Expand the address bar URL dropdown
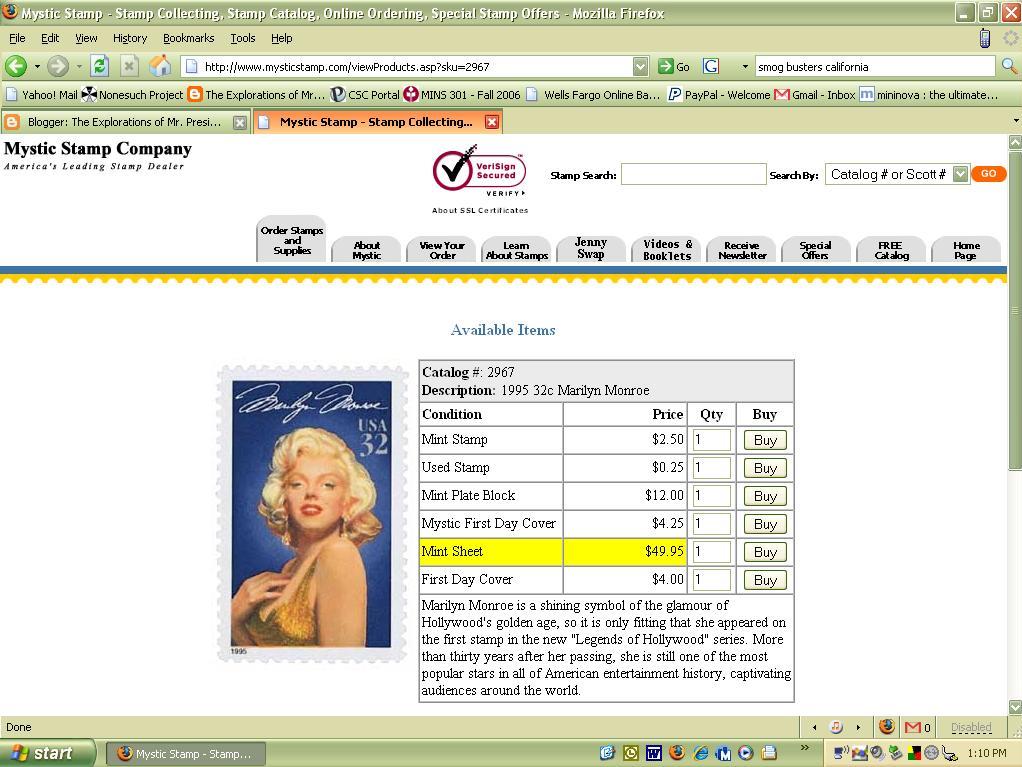 (x=641, y=66)
